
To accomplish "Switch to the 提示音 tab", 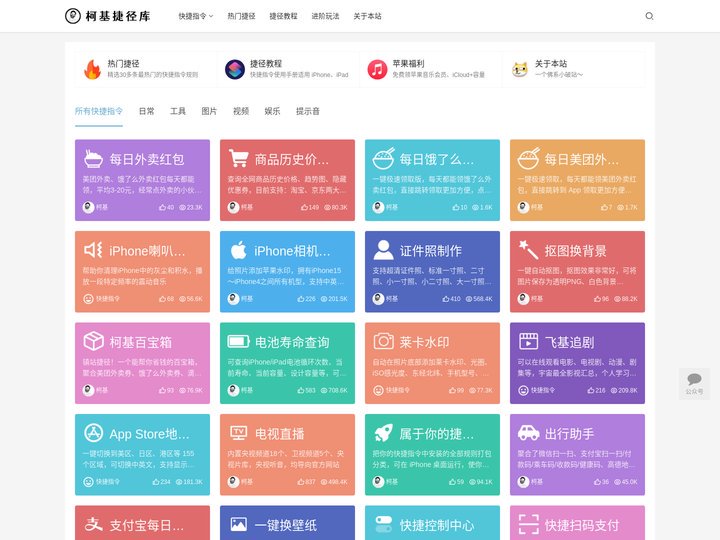I will [308, 111].
